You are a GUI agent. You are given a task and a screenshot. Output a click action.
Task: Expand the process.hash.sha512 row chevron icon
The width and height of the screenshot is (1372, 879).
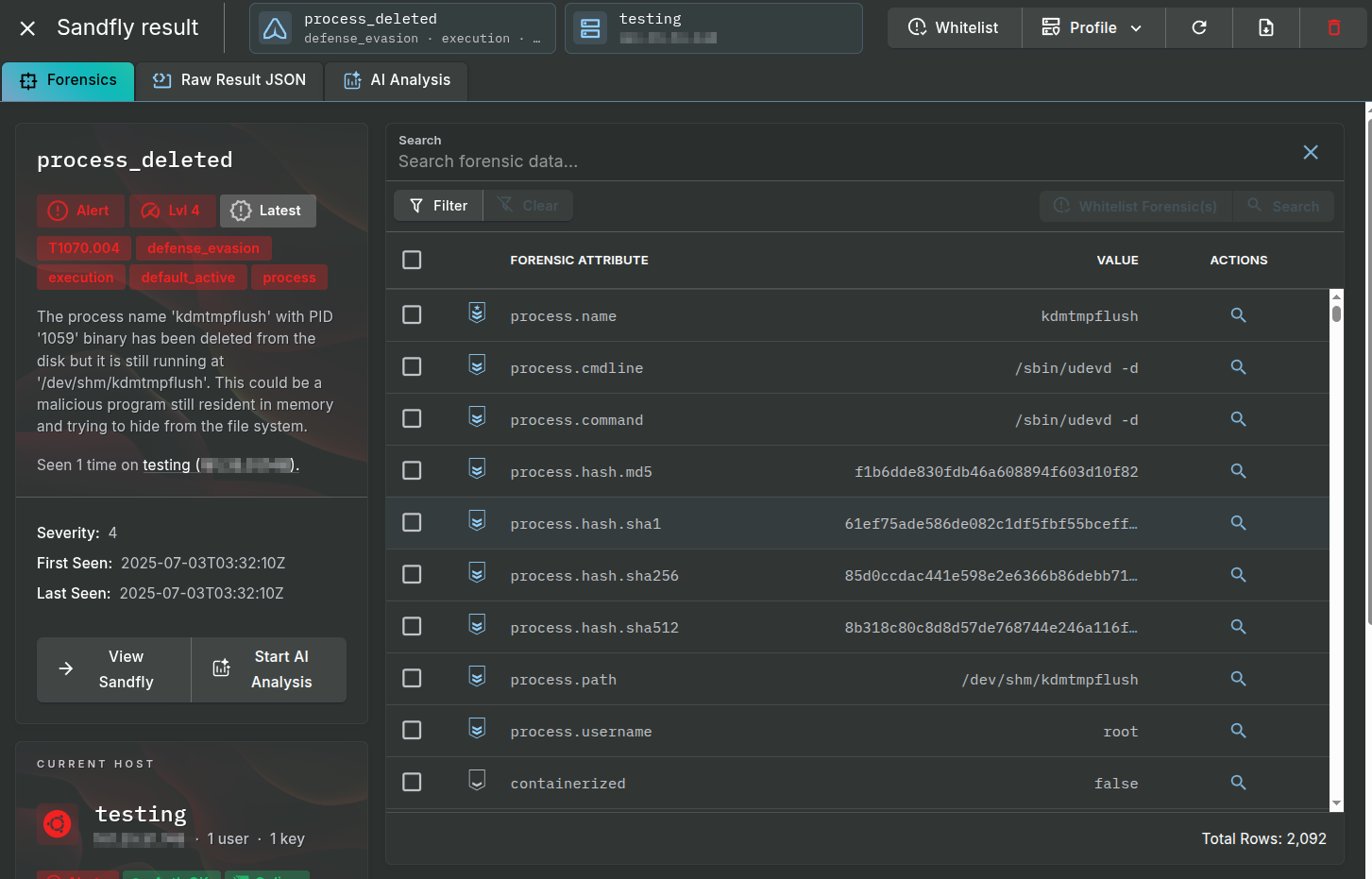477,625
